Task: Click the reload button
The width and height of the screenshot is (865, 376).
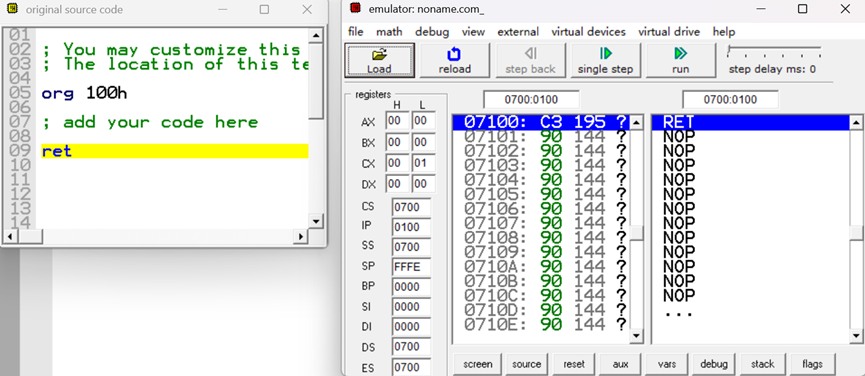Action: click(x=455, y=60)
